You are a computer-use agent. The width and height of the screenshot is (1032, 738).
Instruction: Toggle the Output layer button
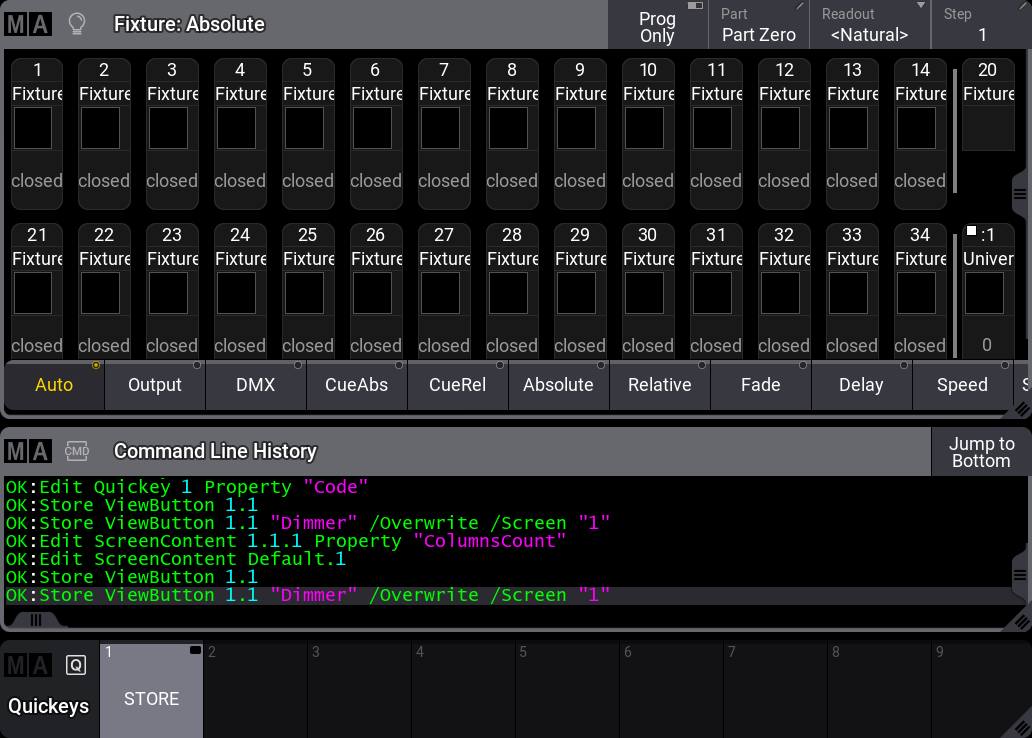[x=155, y=385]
